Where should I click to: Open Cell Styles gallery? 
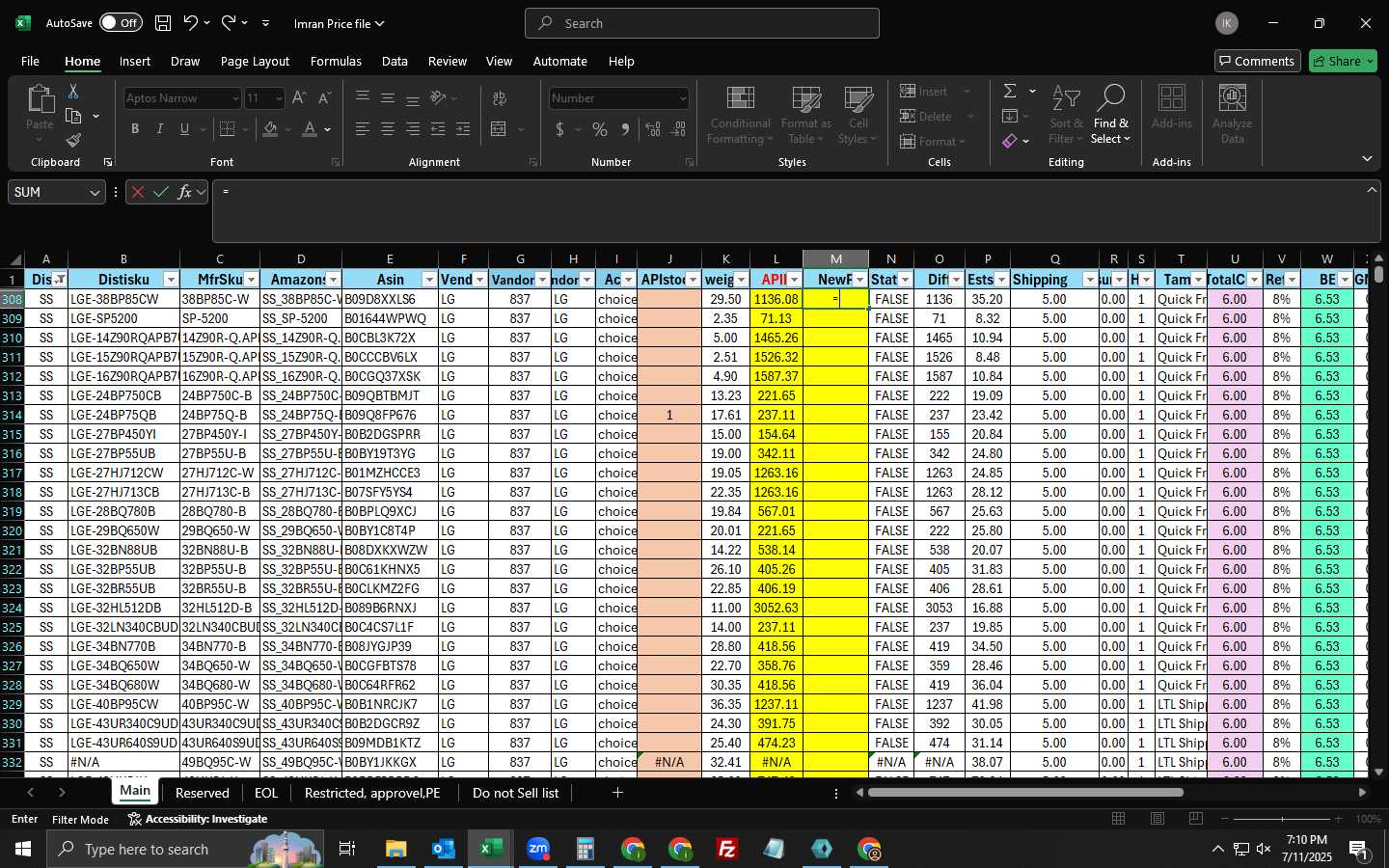858,116
